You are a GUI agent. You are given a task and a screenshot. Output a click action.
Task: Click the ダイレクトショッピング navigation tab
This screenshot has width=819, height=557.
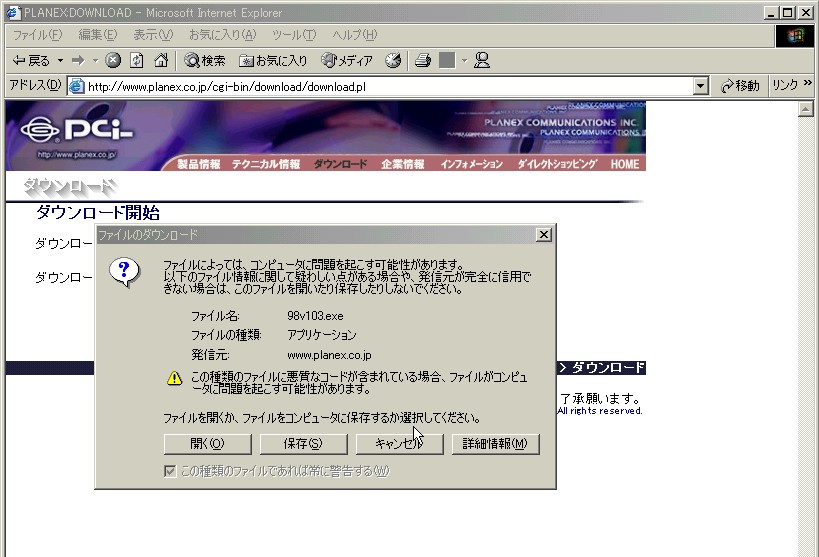(x=557, y=164)
